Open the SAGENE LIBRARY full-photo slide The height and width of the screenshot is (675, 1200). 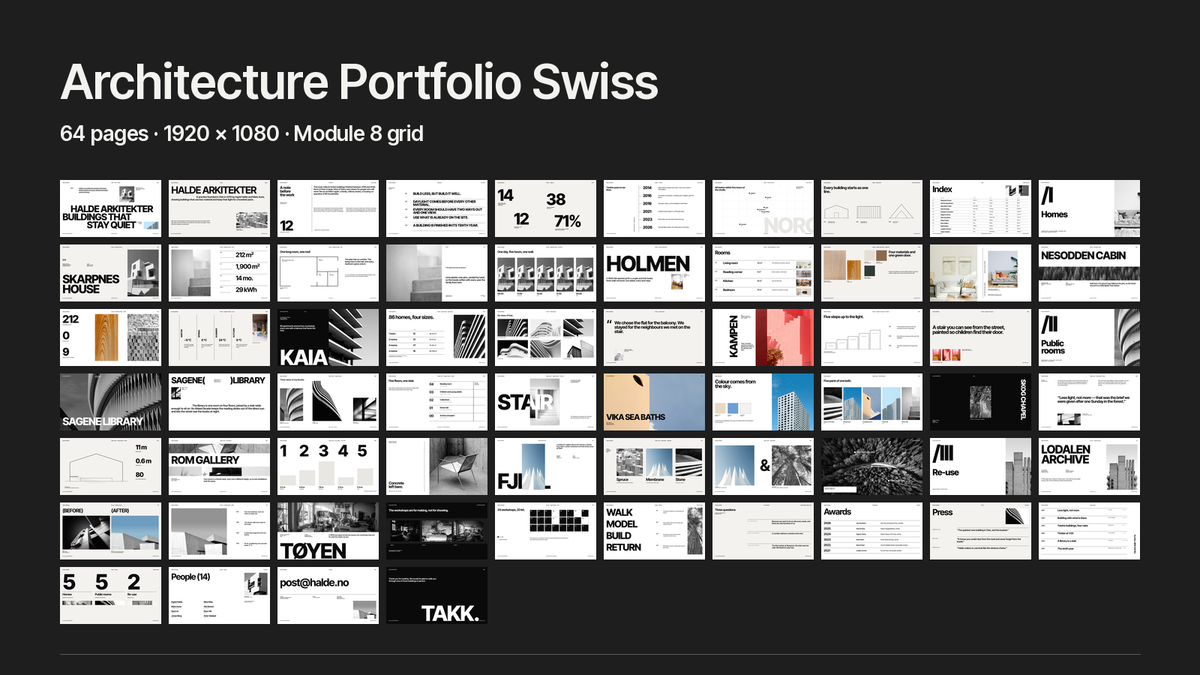click(111, 402)
